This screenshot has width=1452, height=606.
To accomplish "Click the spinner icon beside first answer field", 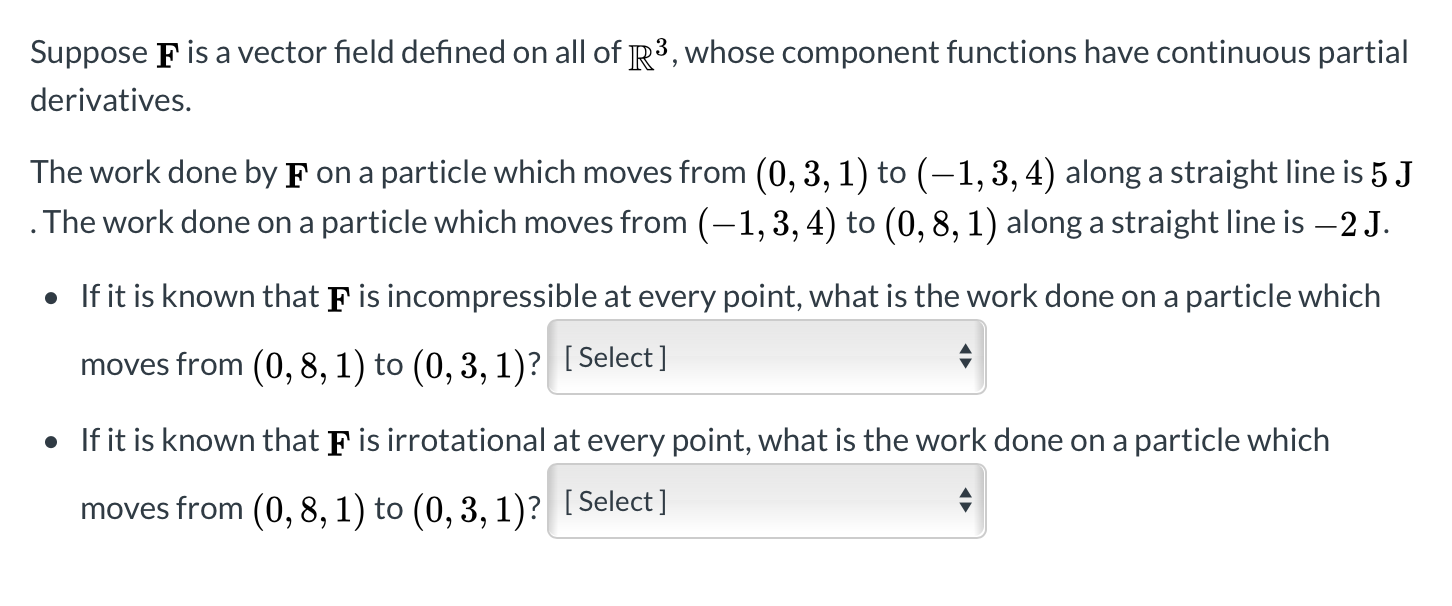I will [x=963, y=358].
